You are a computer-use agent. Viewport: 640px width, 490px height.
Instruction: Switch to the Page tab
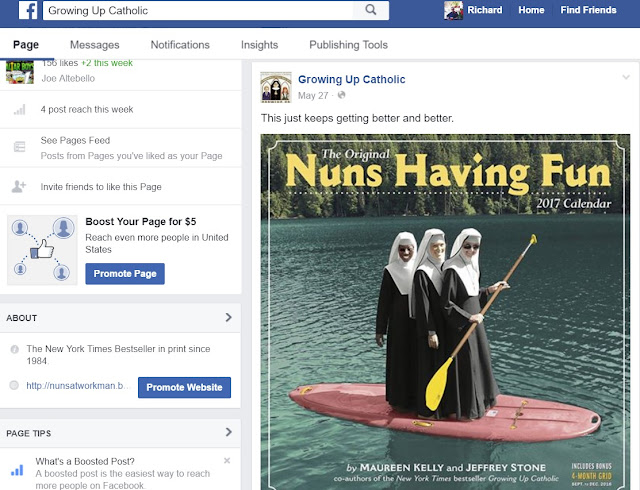(x=26, y=45)
